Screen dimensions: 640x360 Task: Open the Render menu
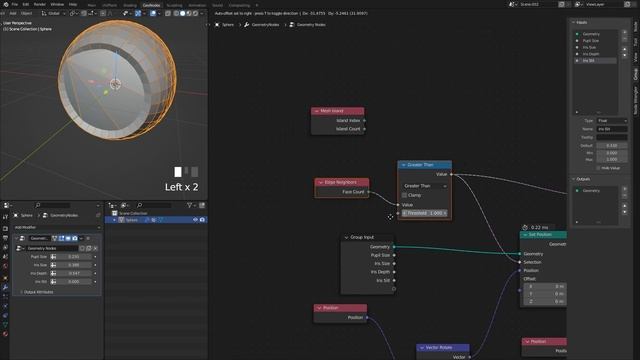tap(40, 4)
